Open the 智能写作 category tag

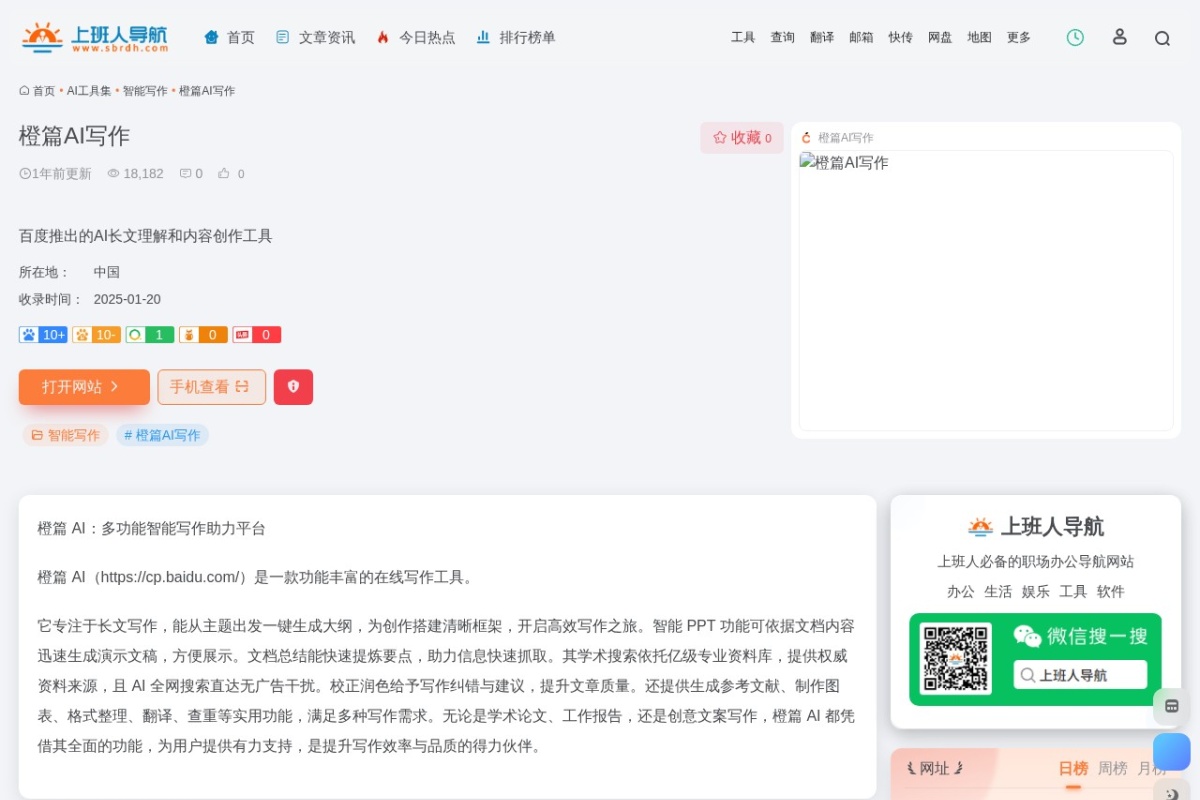tap(65, 435)
